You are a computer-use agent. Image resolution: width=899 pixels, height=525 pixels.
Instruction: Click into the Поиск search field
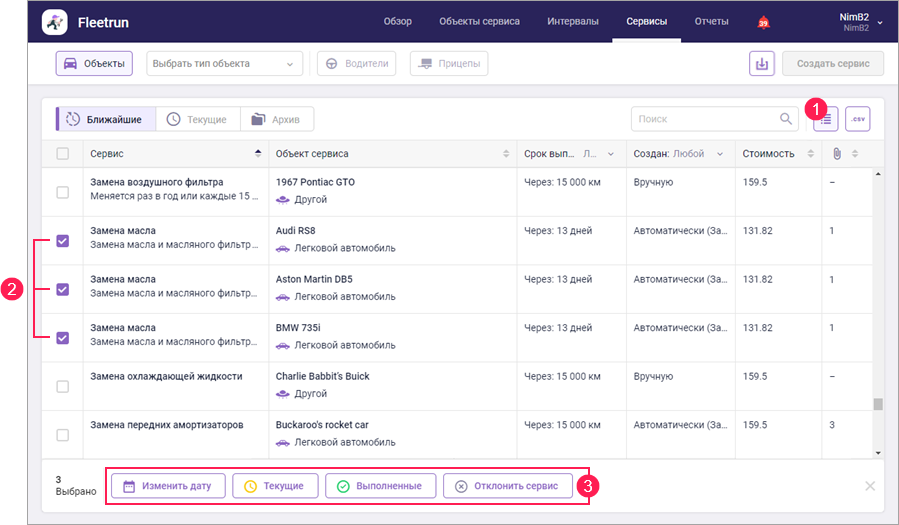(704, 119)
